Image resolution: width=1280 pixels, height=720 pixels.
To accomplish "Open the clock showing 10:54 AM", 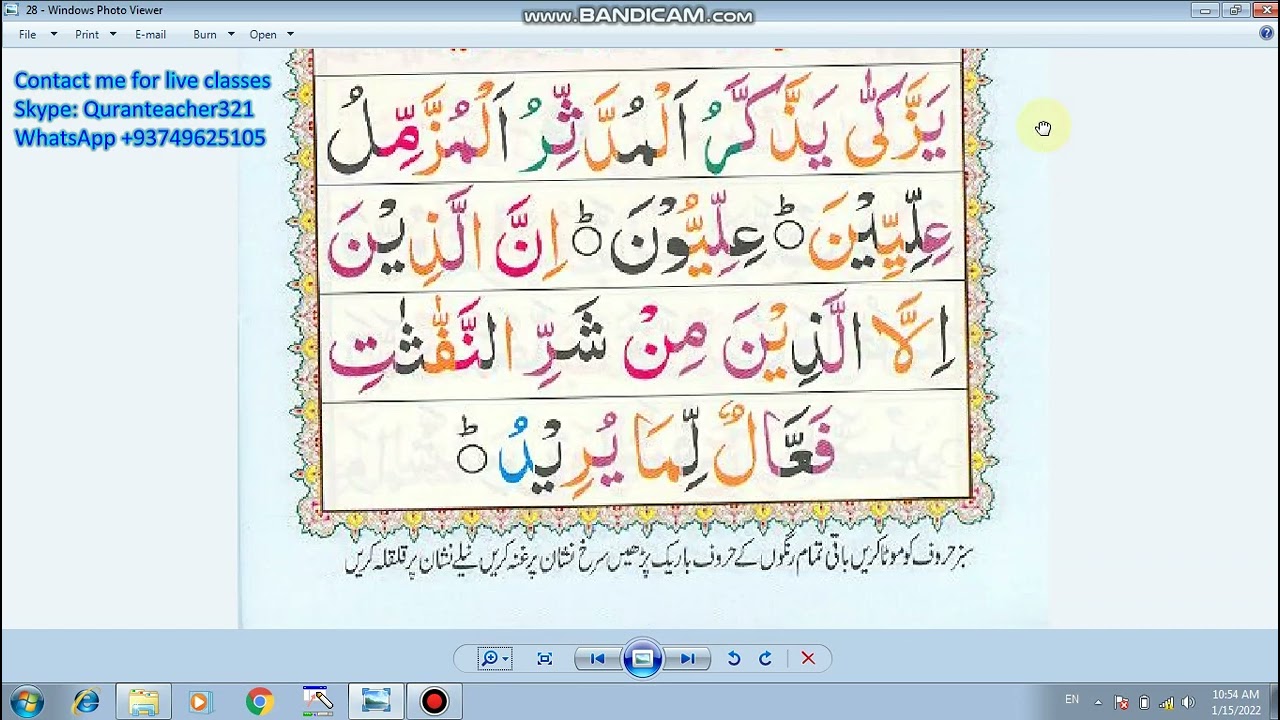I will 1236,702.
